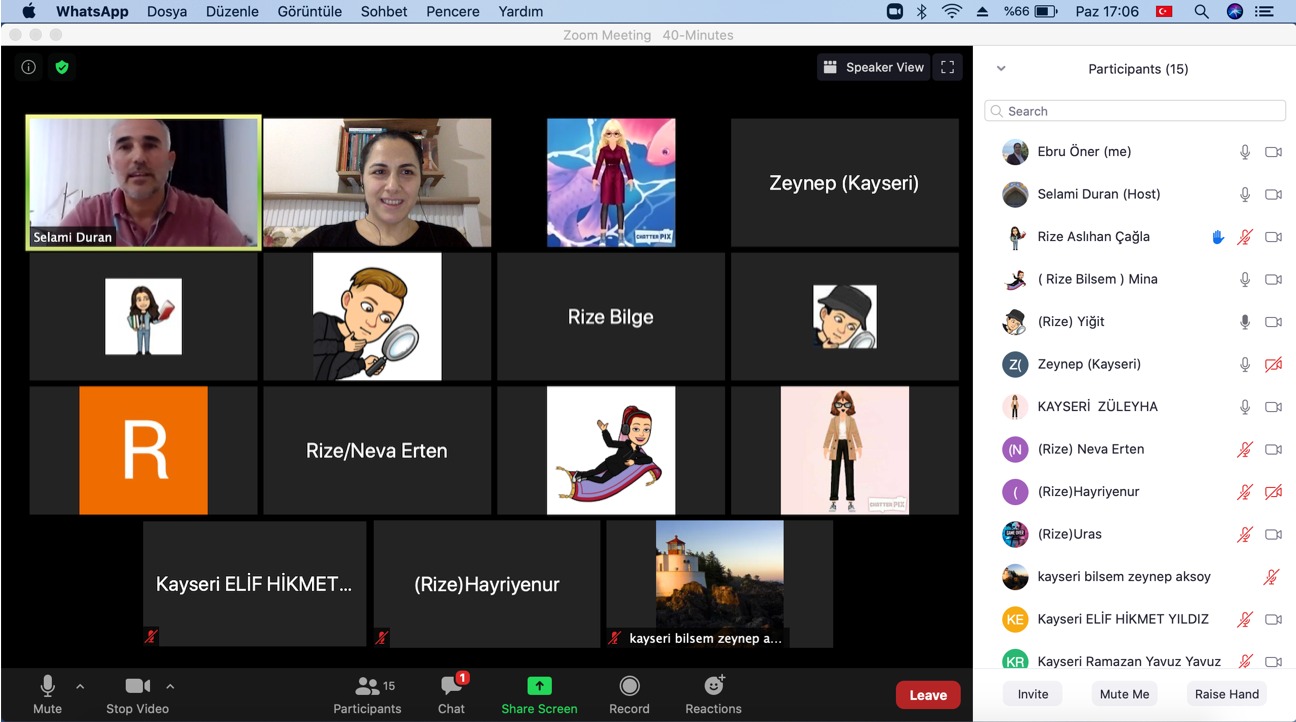Open the Dosya menu

click(168, 12)
